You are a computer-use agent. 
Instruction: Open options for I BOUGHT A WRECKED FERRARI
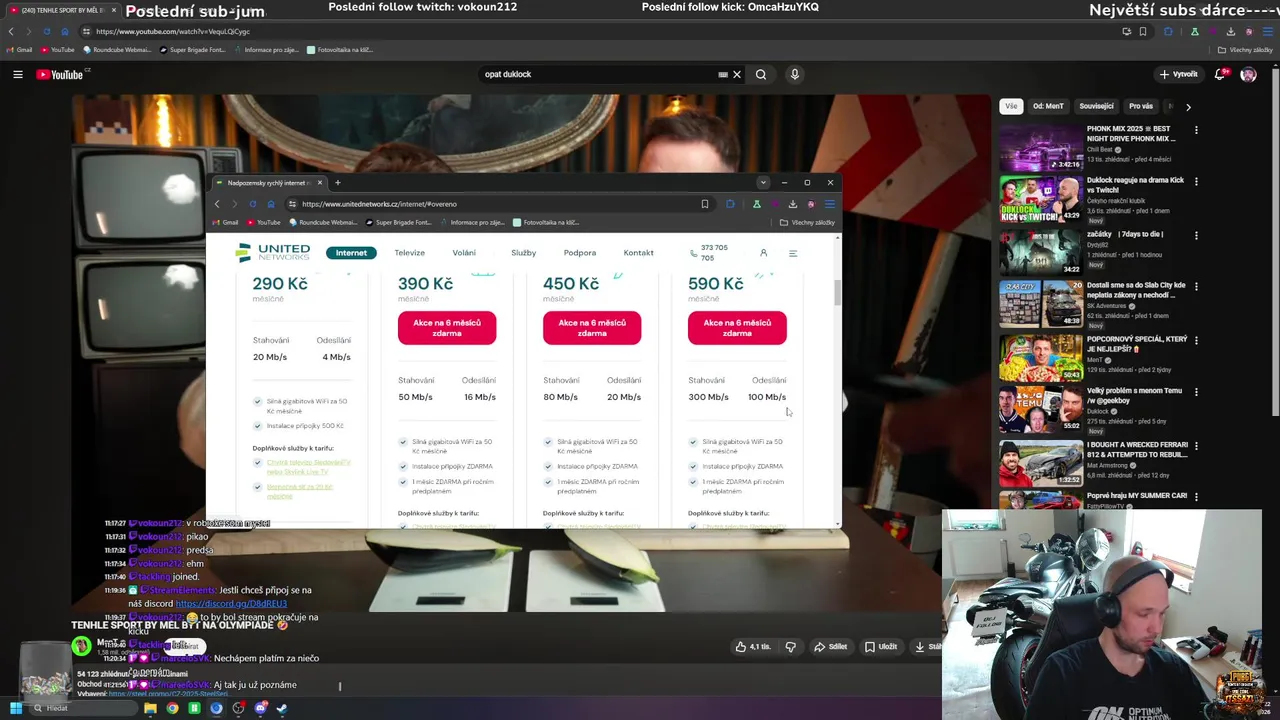point(1196,445)
